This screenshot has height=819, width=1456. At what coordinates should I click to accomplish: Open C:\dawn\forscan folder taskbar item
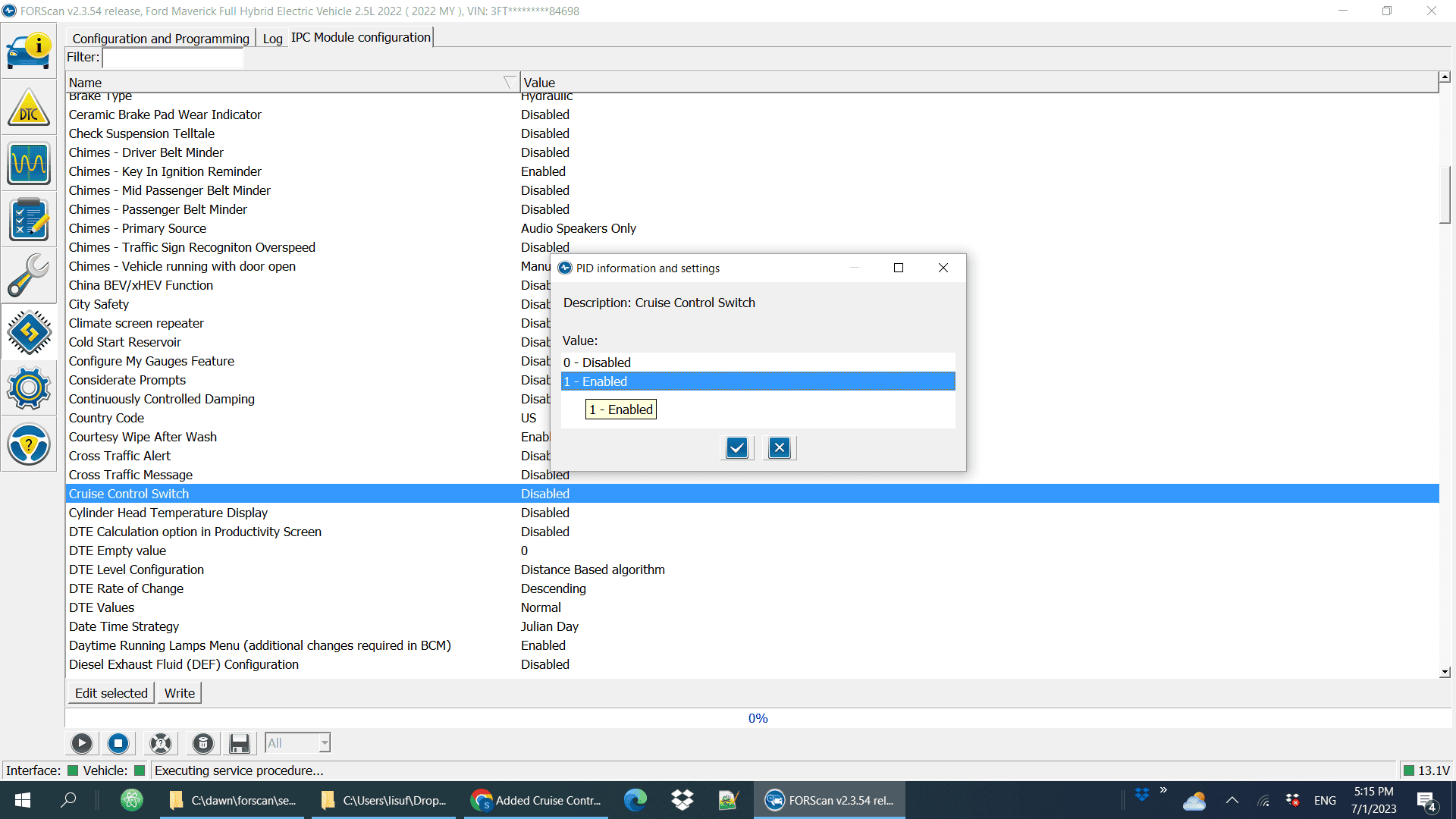pos(232,800)
